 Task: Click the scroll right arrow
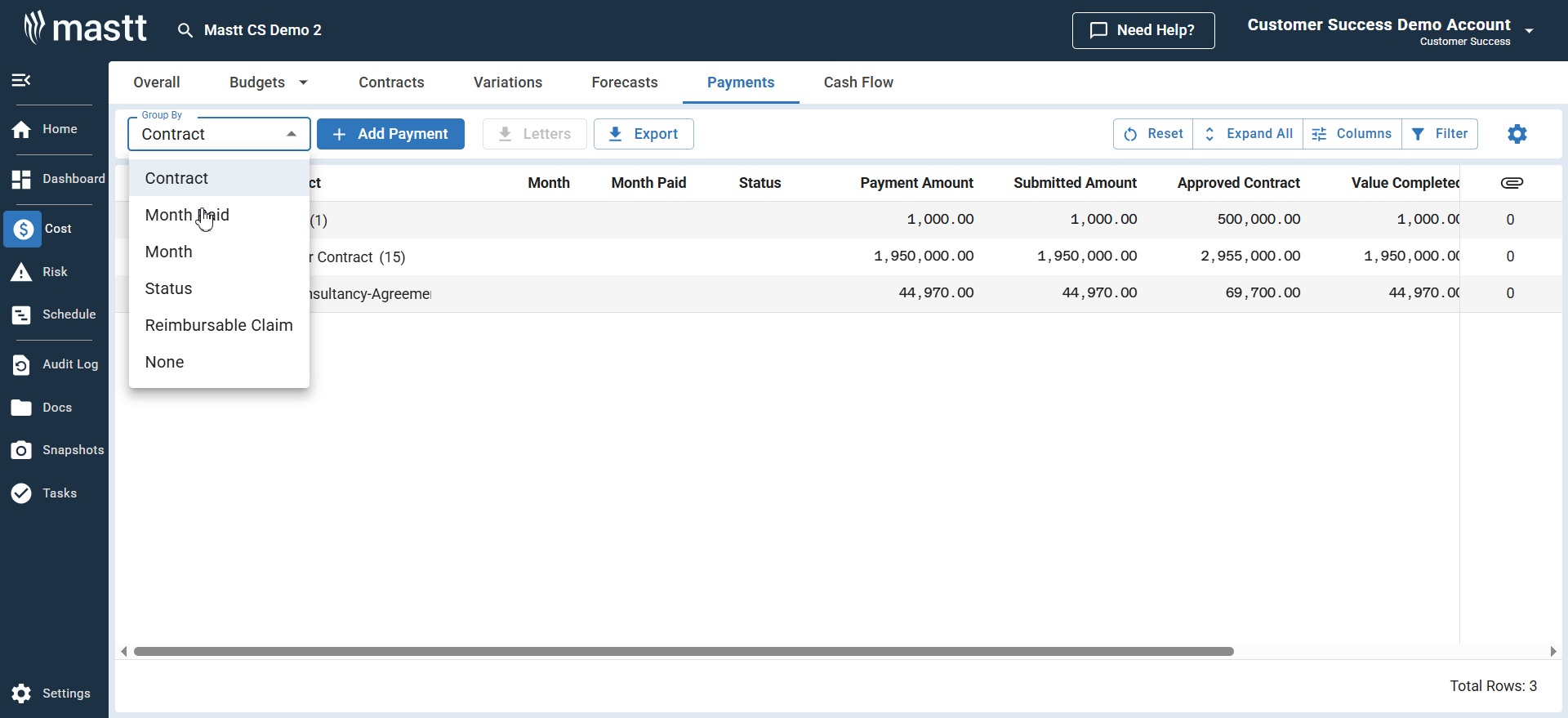1552,652
